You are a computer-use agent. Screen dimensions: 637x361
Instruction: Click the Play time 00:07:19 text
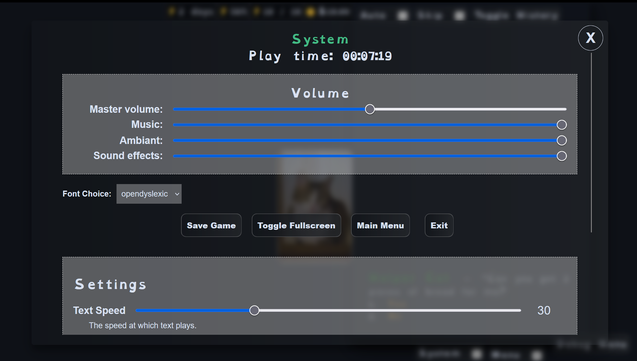point(320,56)
